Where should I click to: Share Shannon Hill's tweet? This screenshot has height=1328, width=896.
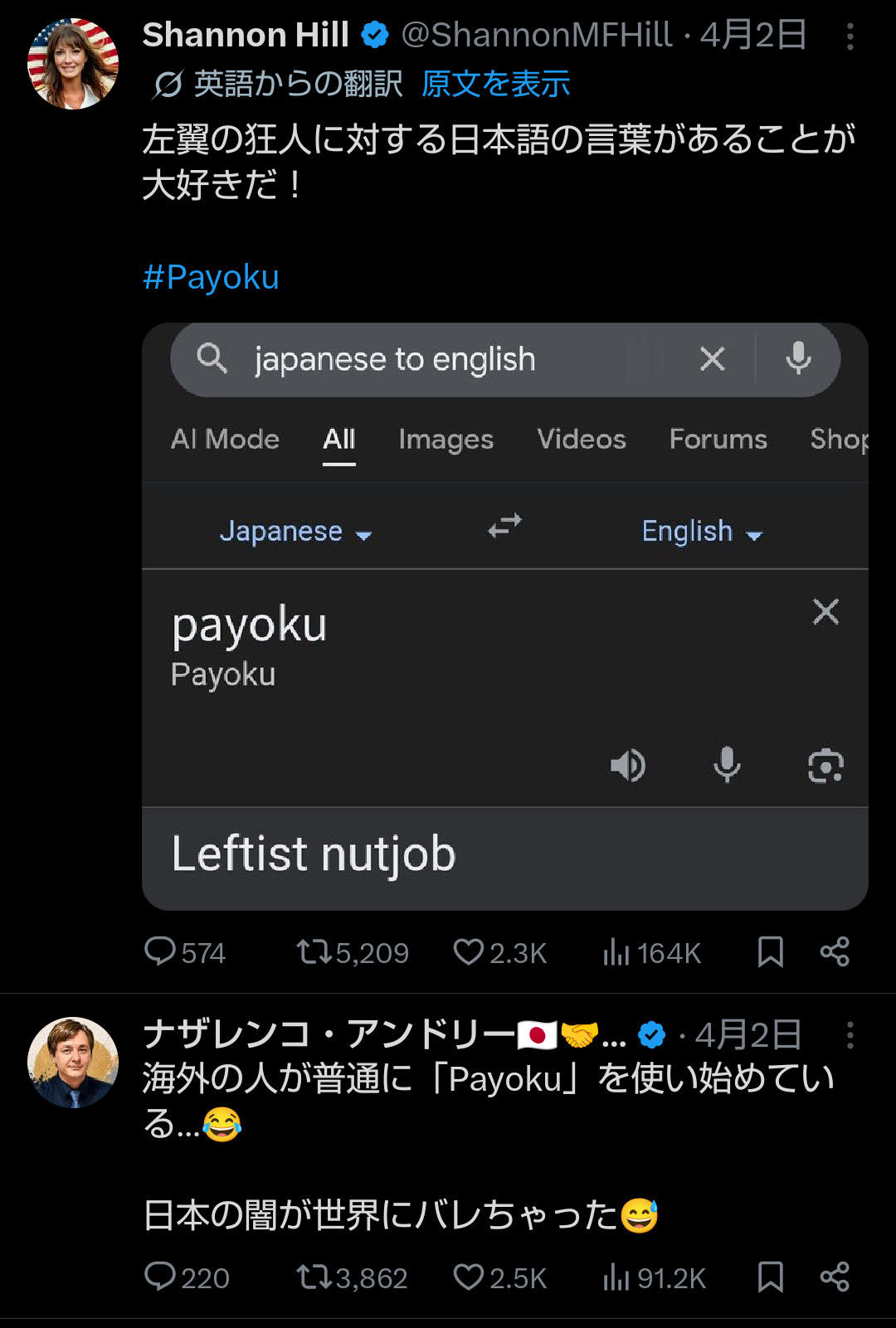point(835,951)
